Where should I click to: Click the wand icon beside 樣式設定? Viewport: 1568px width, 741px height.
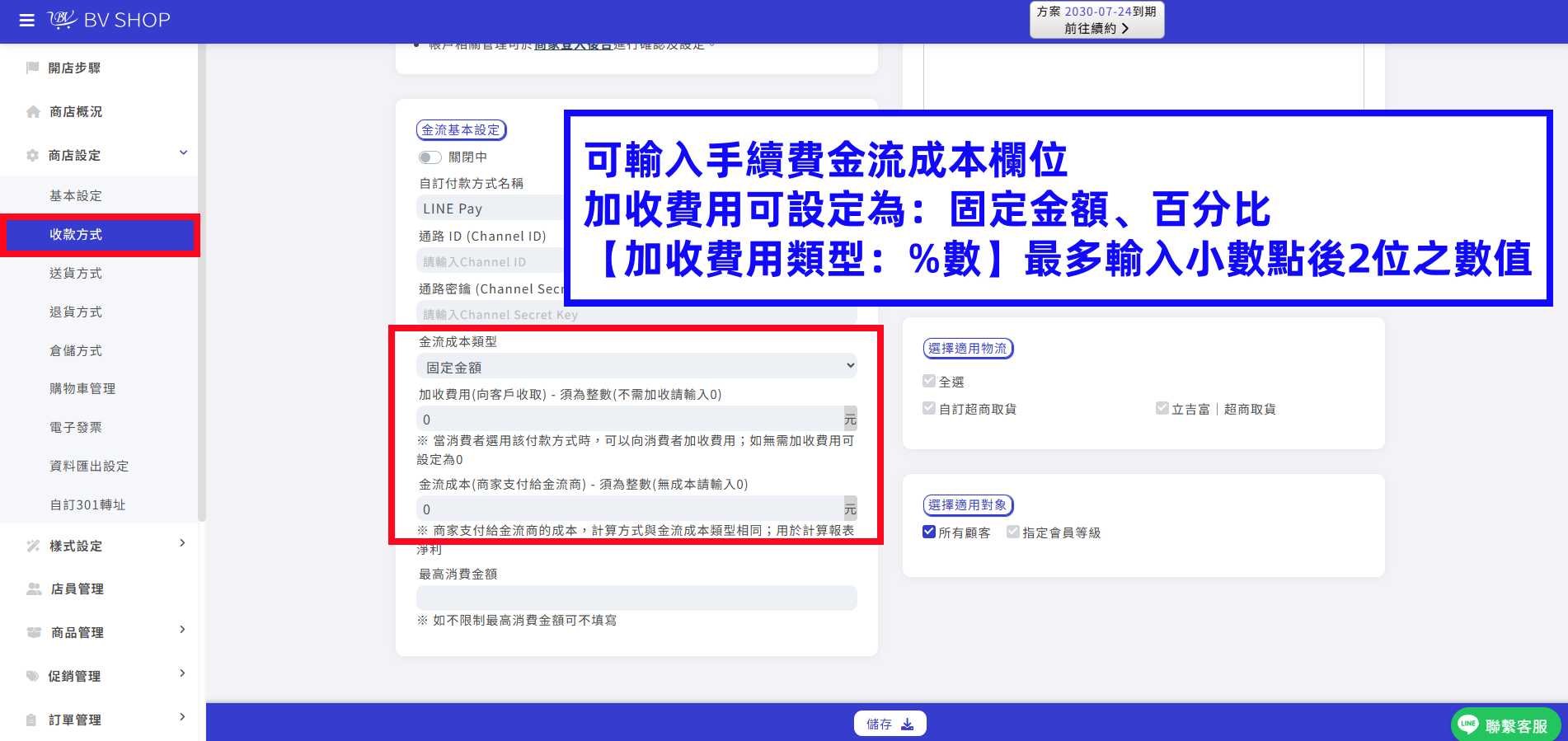33,546
